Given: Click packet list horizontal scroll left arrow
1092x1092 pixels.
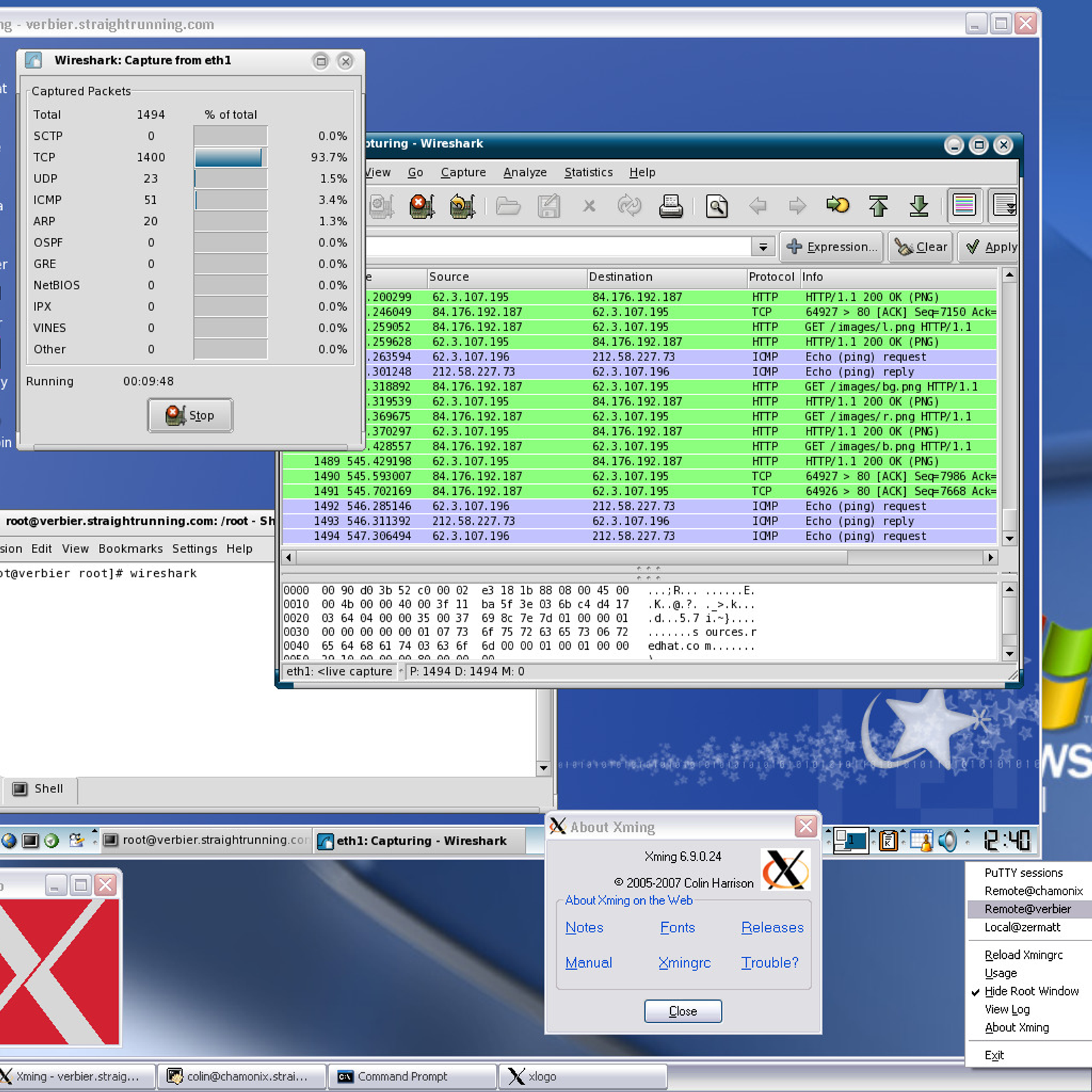Looking at the screenshot, I should click(289, 558).
